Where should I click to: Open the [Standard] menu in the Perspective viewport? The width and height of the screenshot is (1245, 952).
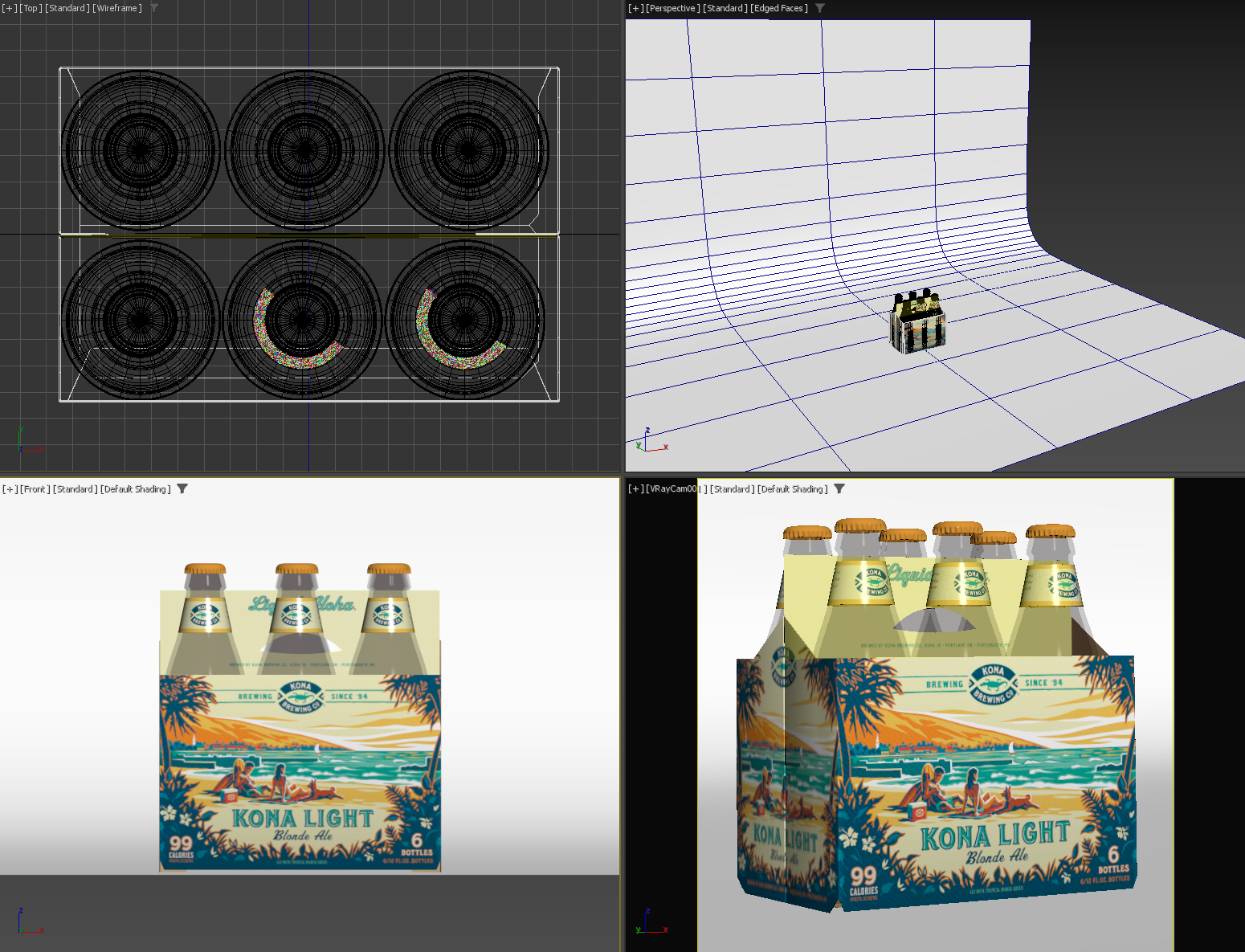click(x=726, y=8)
